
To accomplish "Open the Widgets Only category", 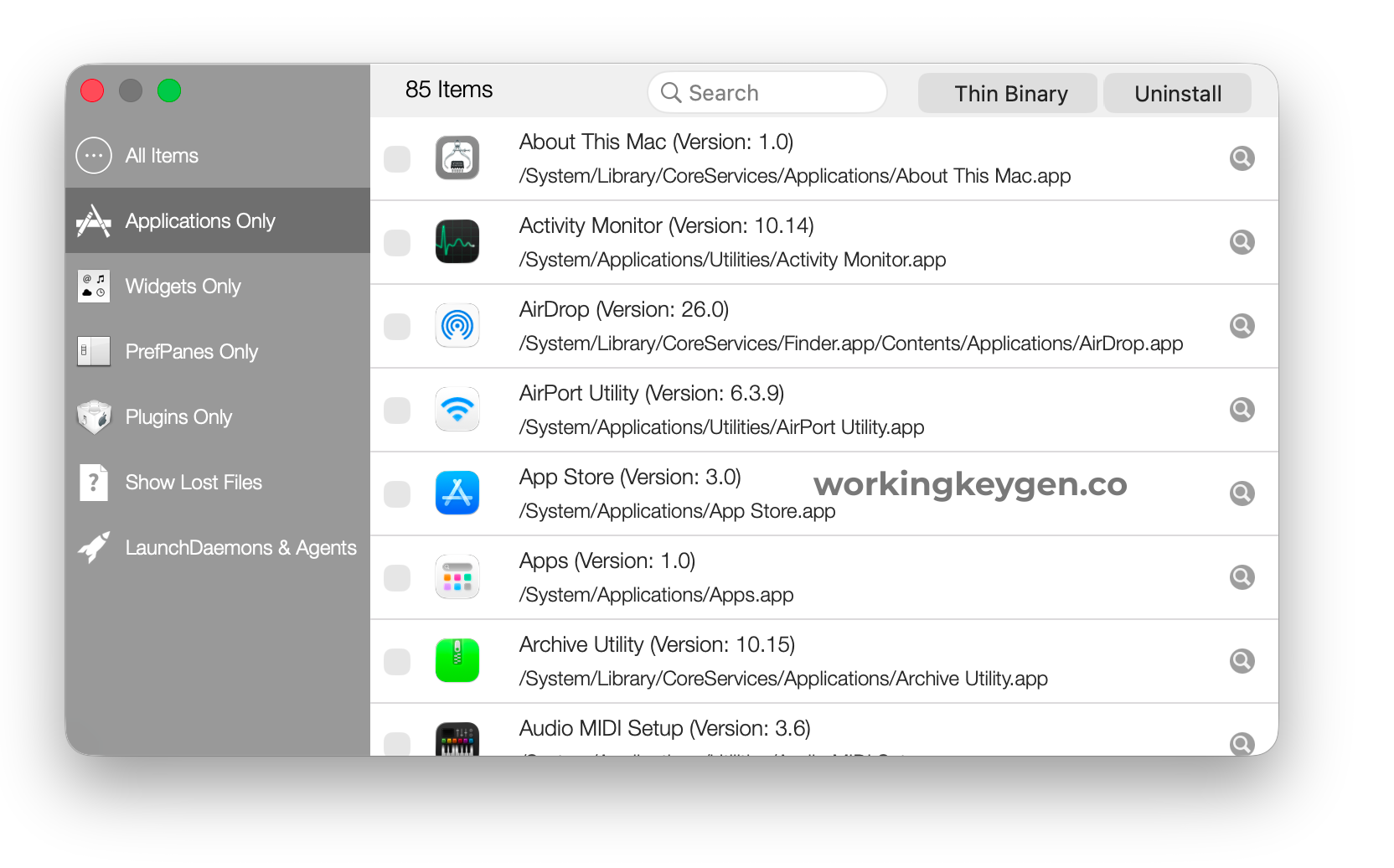I will (183, 287).
